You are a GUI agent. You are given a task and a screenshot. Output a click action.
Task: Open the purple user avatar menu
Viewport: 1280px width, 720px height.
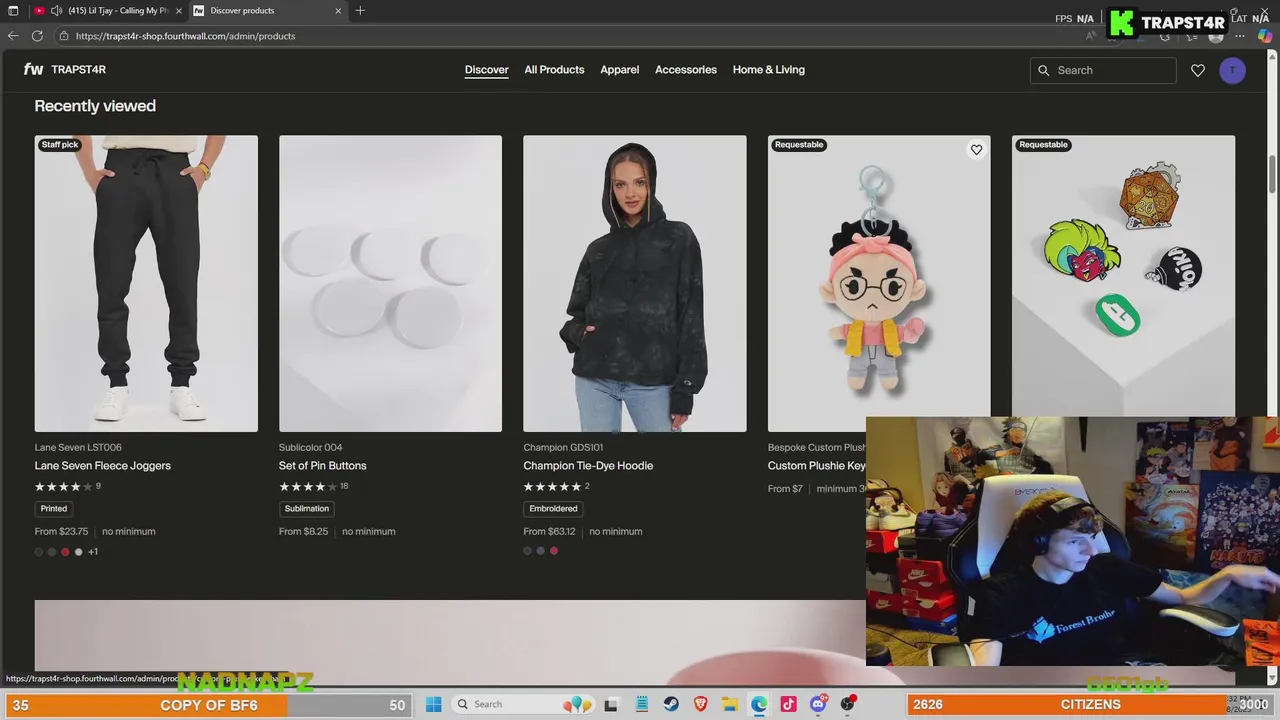tap(1233, 70)
